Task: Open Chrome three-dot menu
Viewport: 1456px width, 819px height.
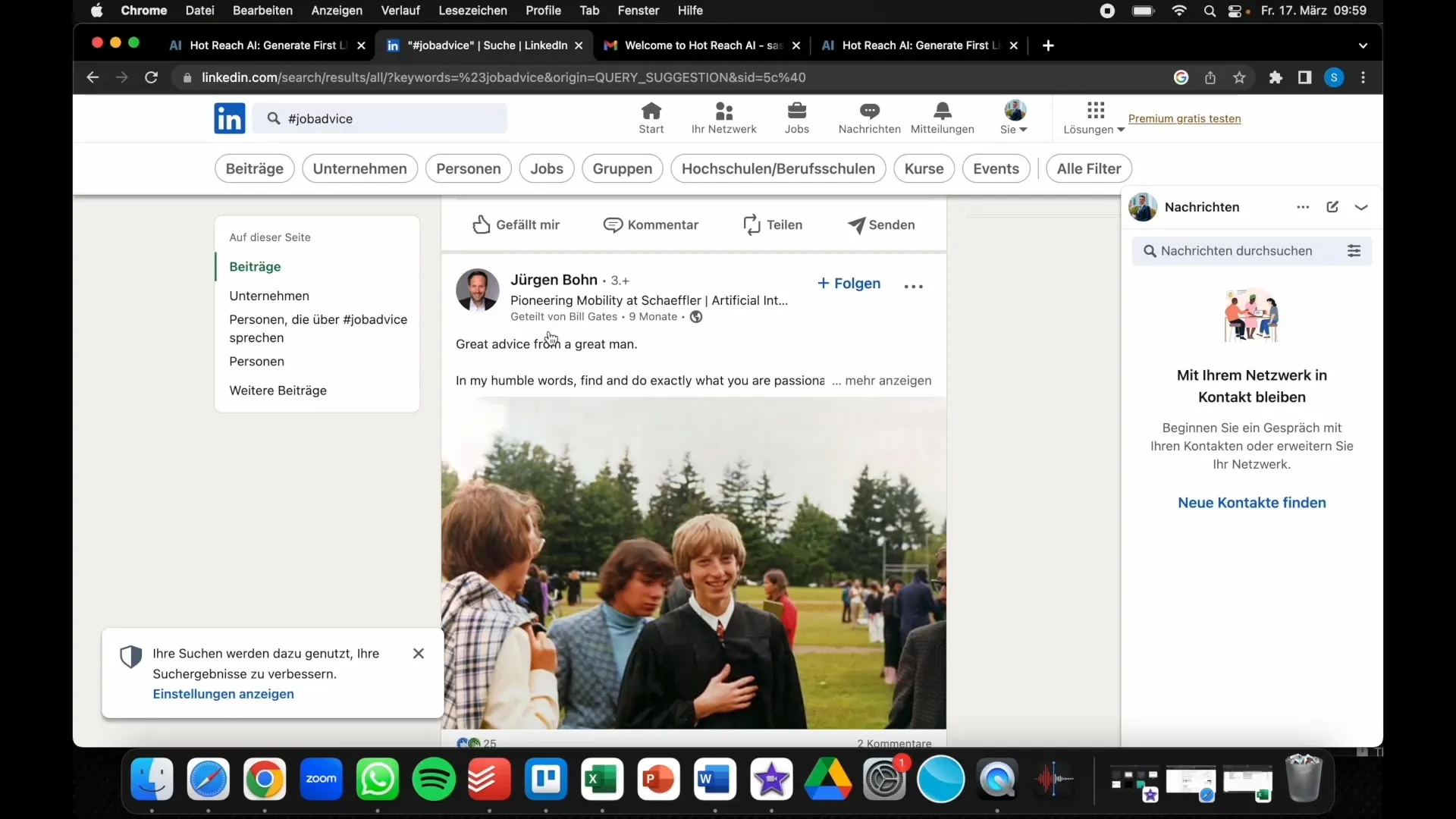Action: pyautogui.click(x=1363, y=77)
